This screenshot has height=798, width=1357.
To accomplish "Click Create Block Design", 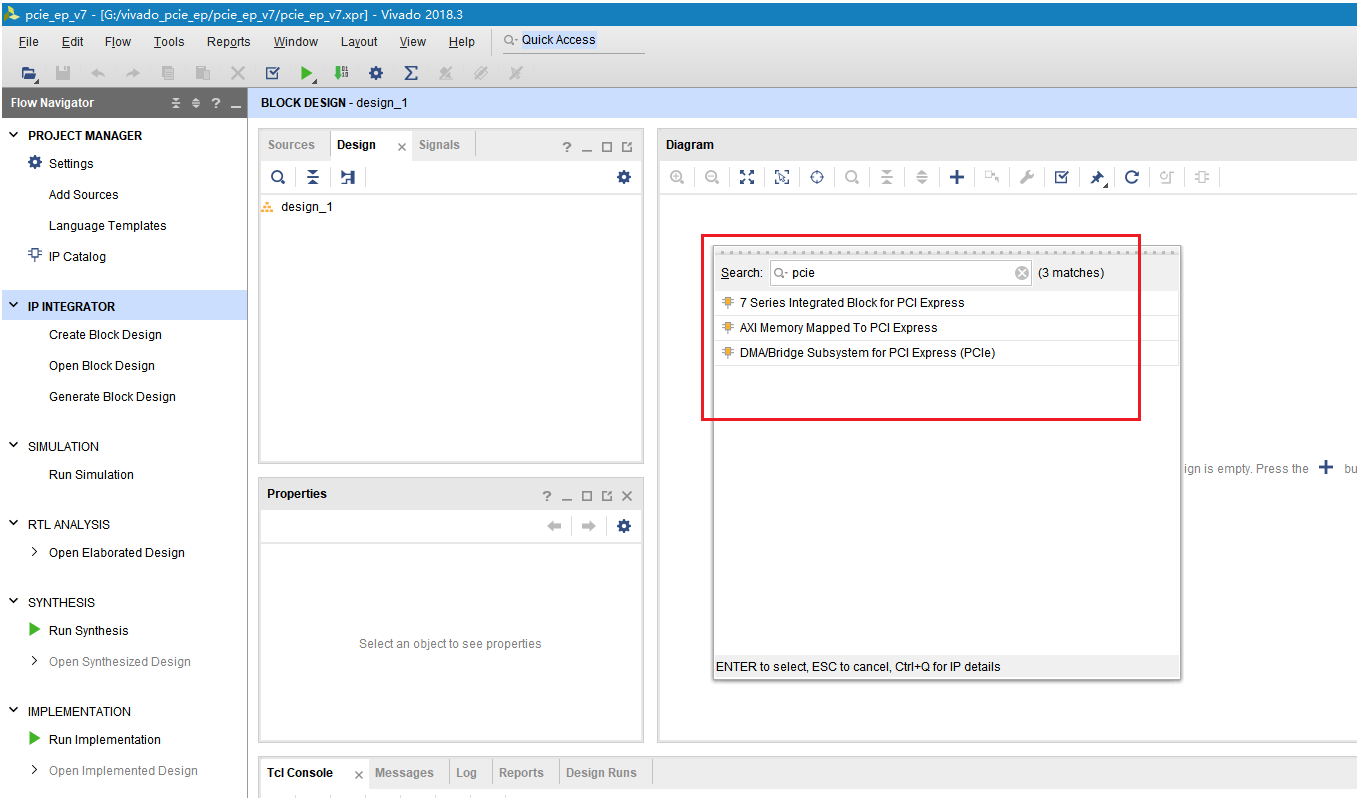I will tap(105, 335).
